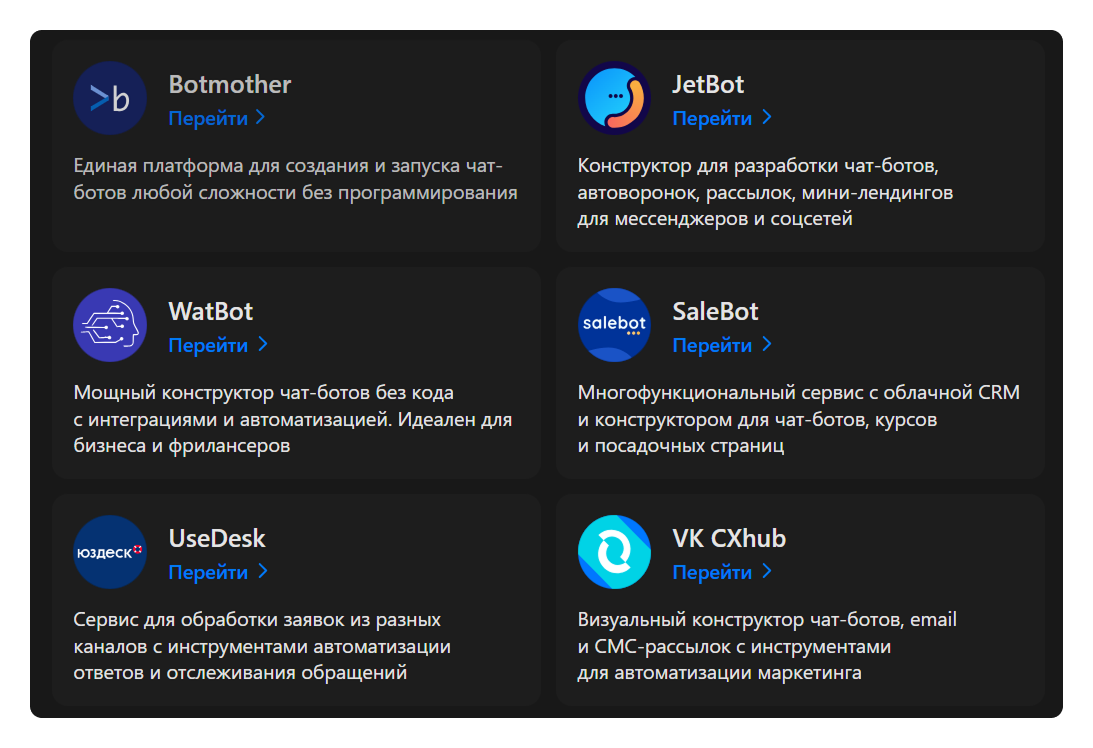Click the UseDesk description text

(x=262, y=646)
